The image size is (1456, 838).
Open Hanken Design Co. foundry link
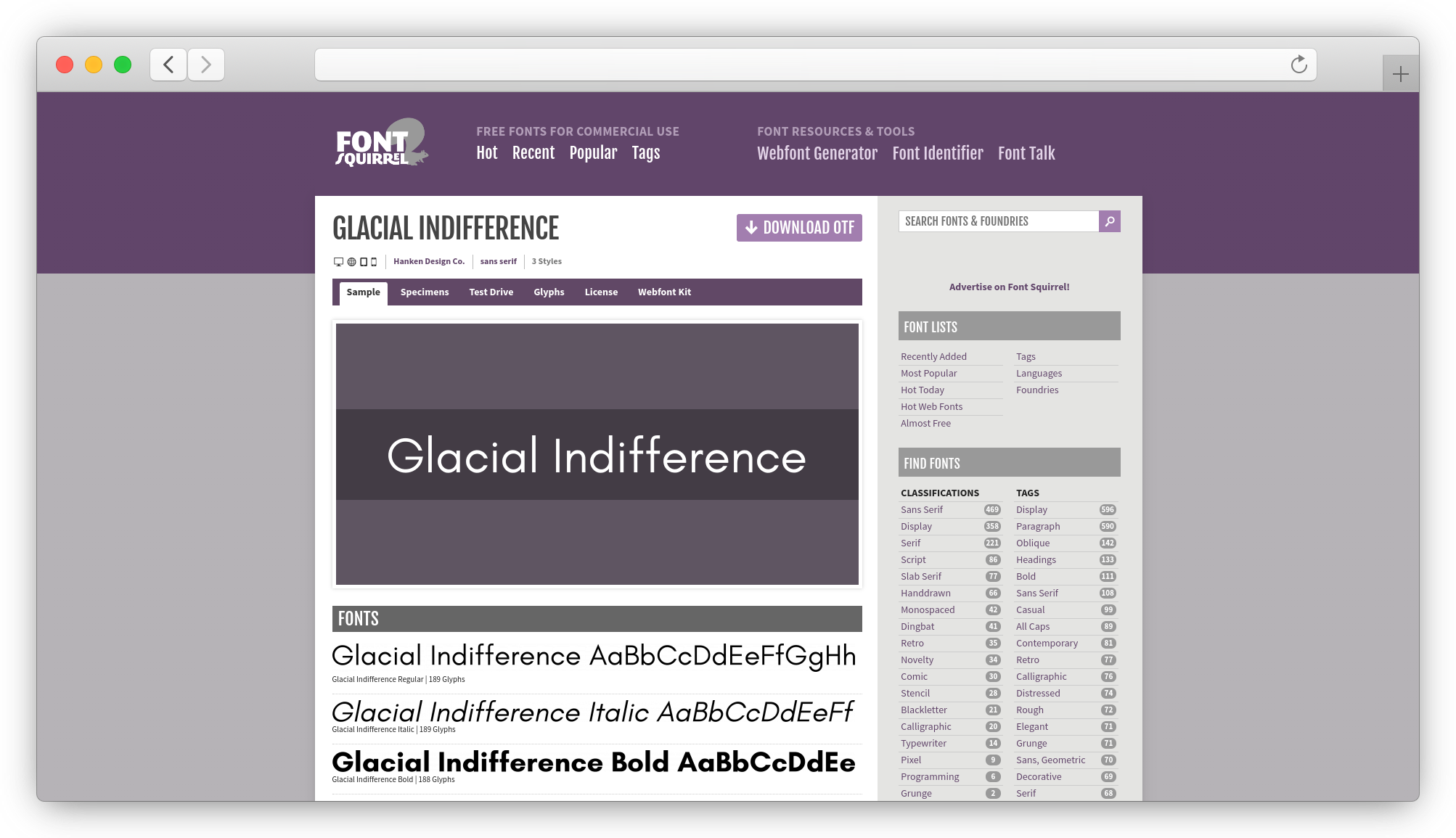pos(429,261)
